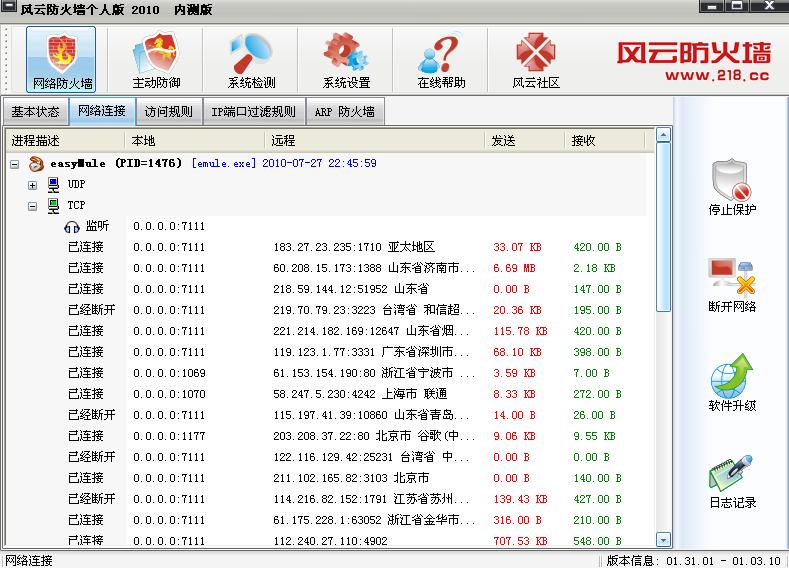Open the 风云社区 icon

click(x=535, y=53)
